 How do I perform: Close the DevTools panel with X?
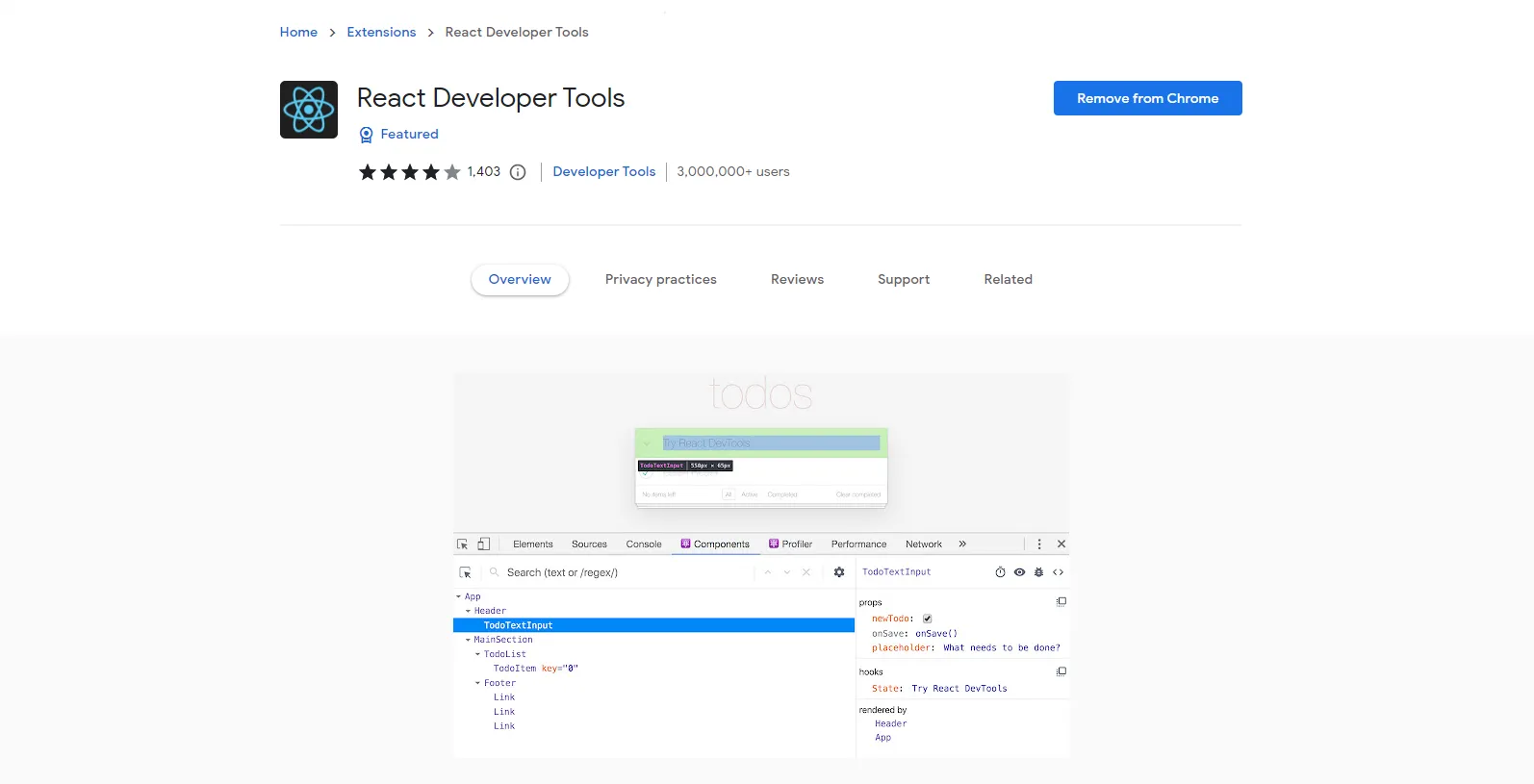click(1061, 544)
